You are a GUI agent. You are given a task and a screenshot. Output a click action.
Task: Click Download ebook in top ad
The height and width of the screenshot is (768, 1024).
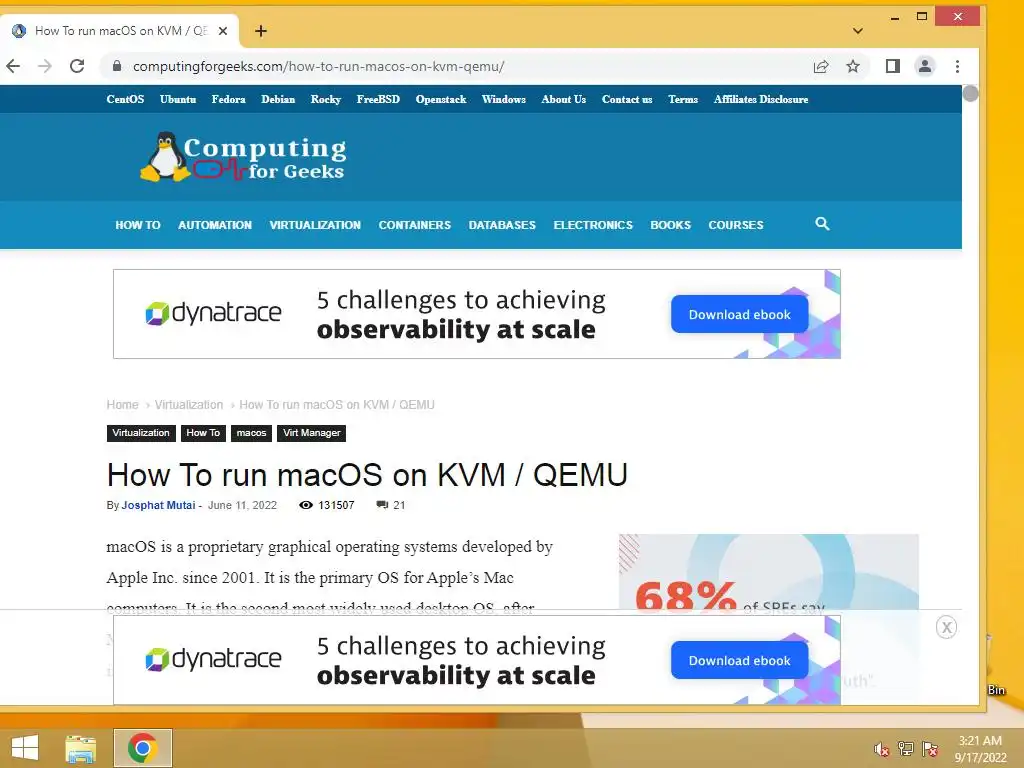739,314
